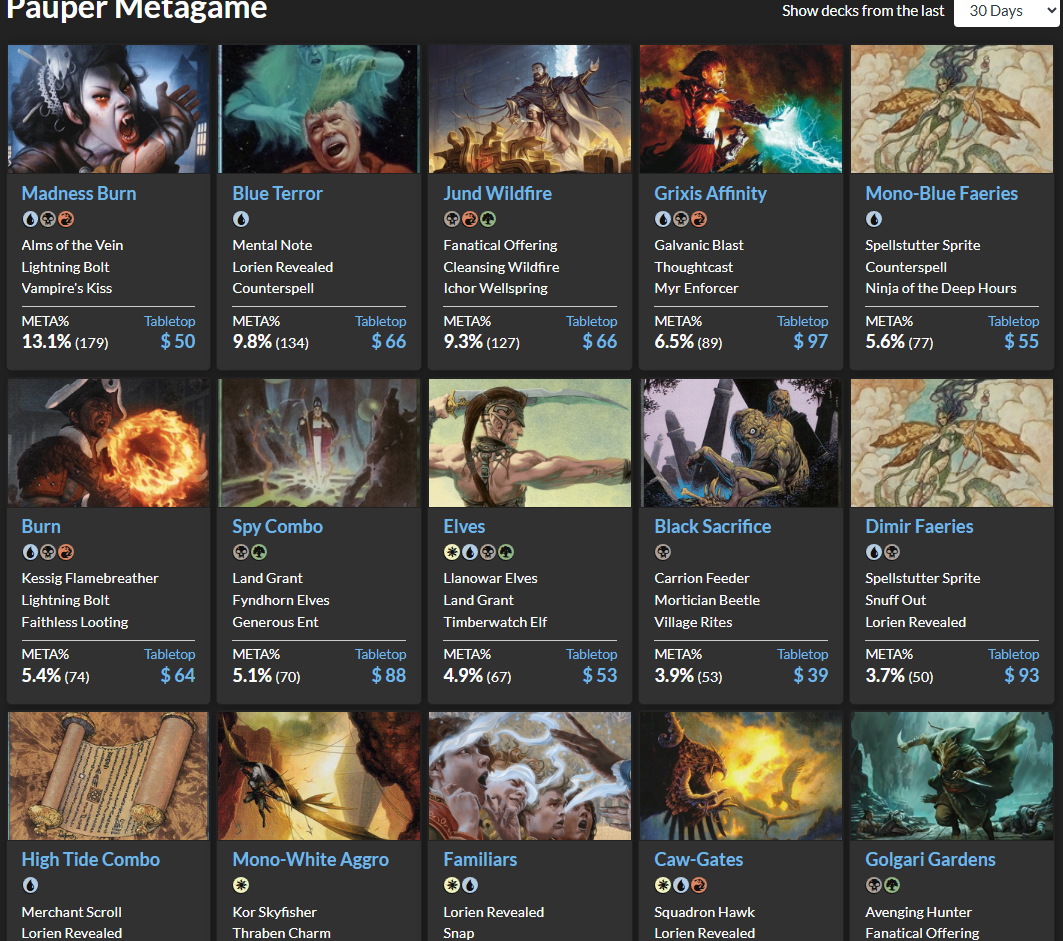
Task: Click the green mana icon under Jund Wildfire
Action: (x=488, y=219)
